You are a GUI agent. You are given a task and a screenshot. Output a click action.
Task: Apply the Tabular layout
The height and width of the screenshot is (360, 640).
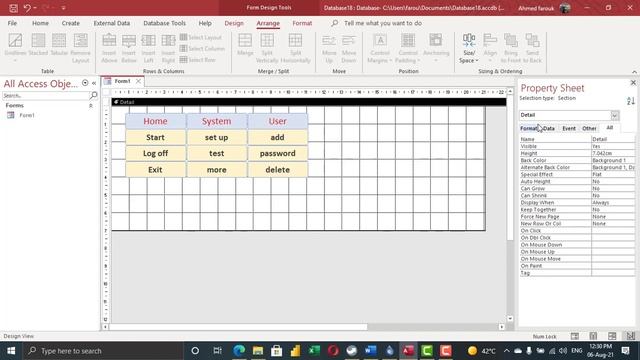coord(59,45)
